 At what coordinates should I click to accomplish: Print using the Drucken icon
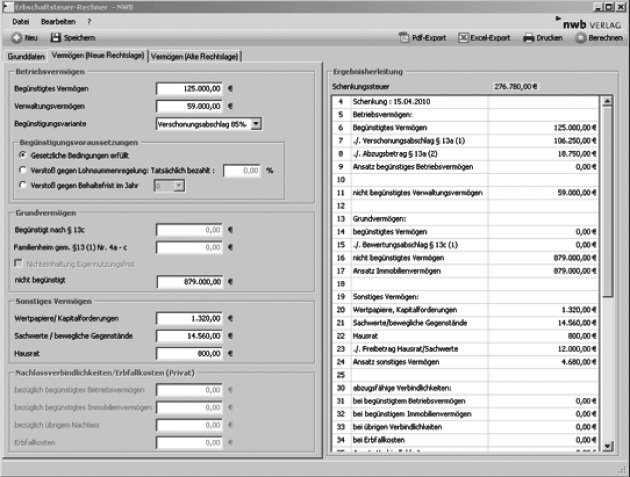[530, 37]
